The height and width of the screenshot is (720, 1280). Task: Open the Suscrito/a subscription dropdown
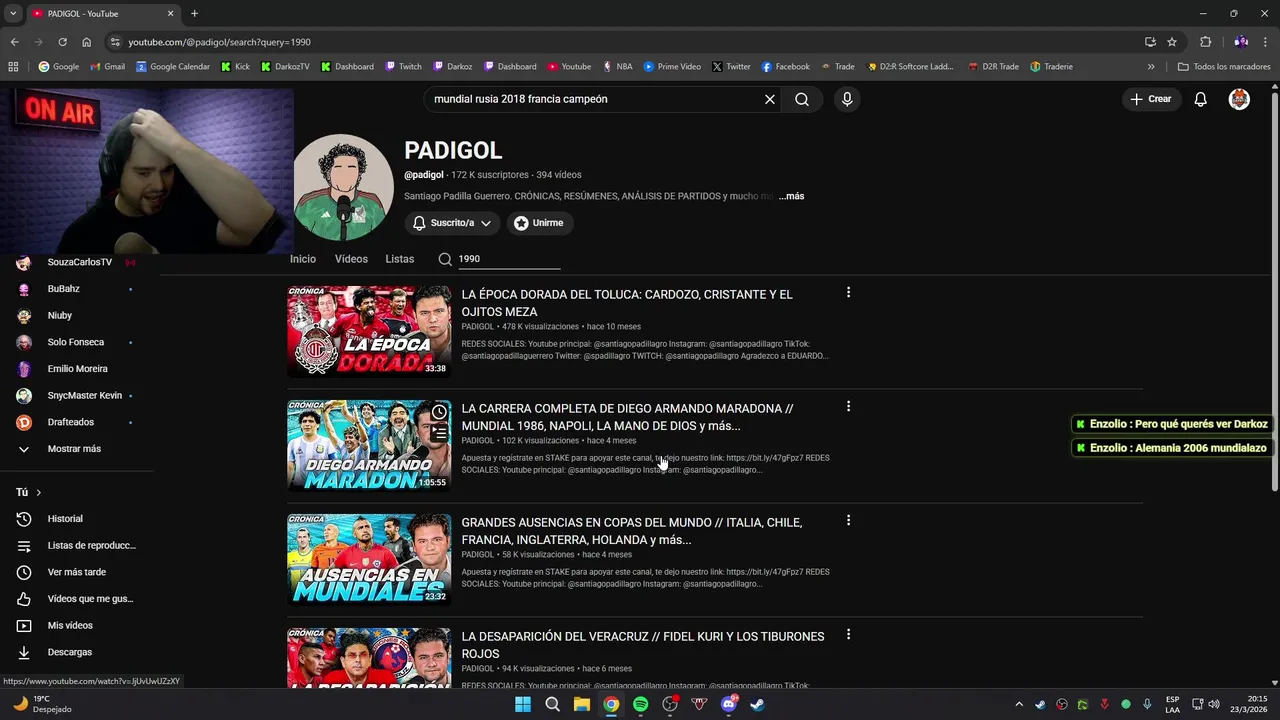click(x=452, y=223)
